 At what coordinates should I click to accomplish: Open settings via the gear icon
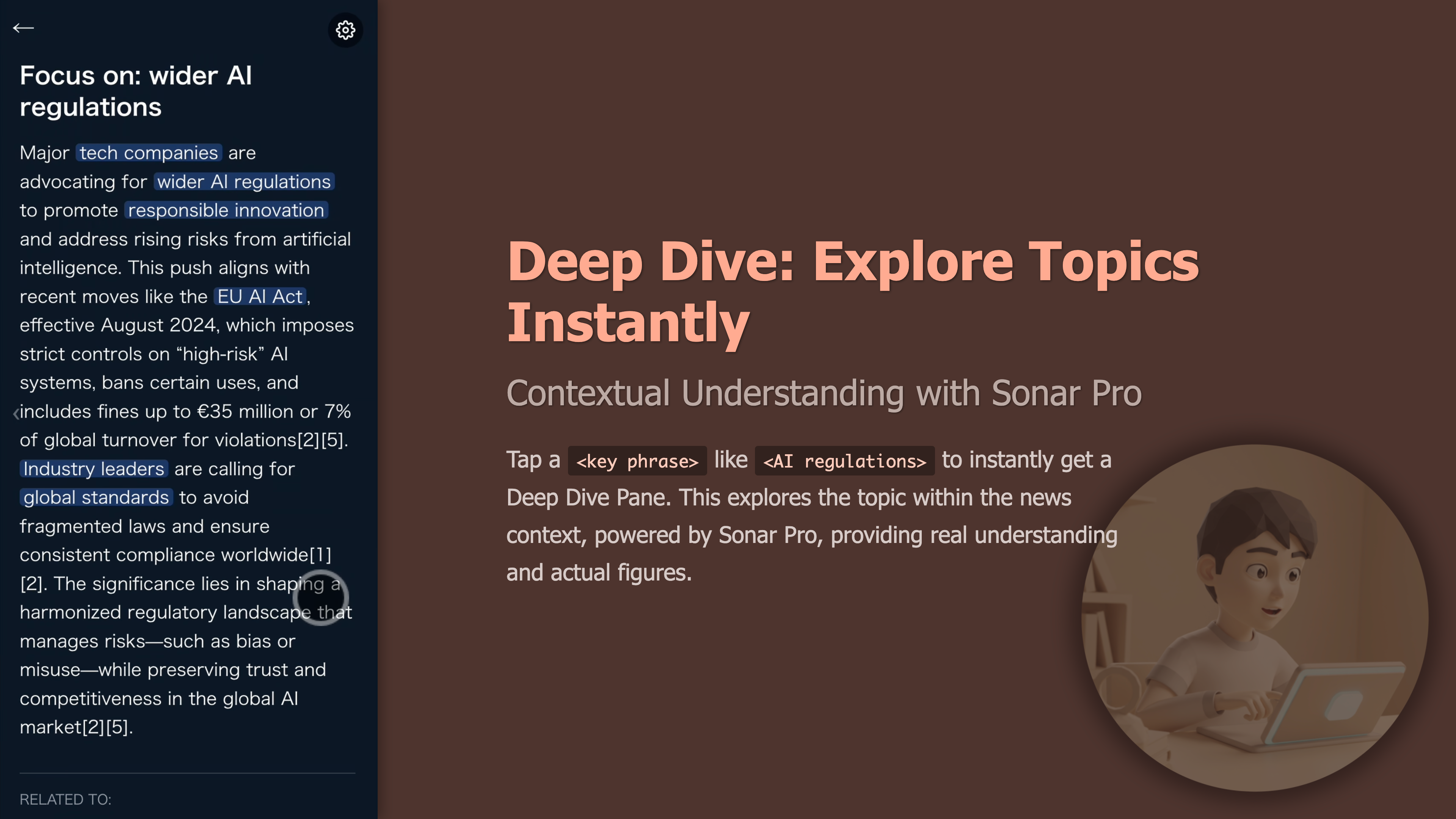(x=345, y=30)
